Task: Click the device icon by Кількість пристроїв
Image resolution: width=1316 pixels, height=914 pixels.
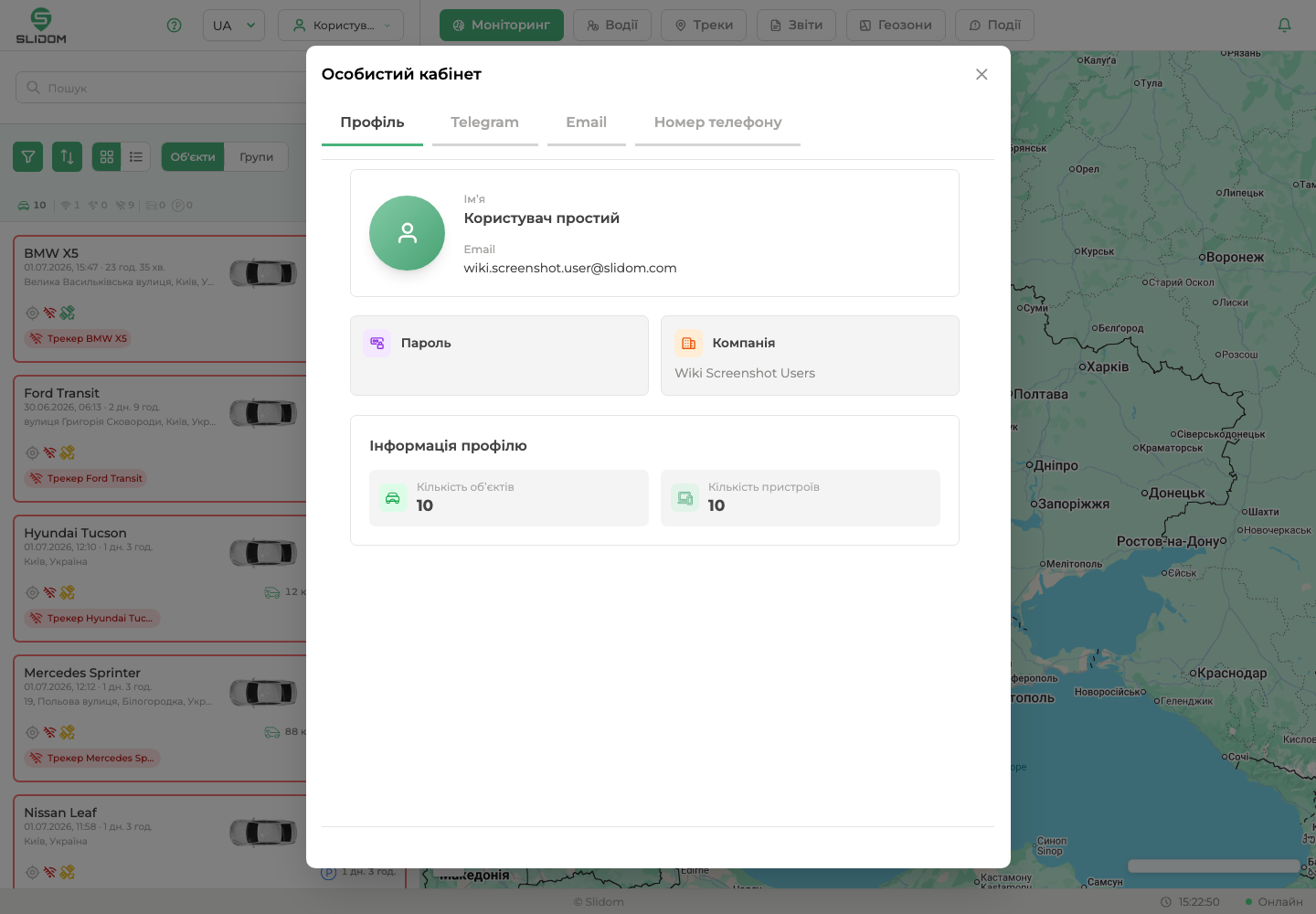Action: pos(685,498)
